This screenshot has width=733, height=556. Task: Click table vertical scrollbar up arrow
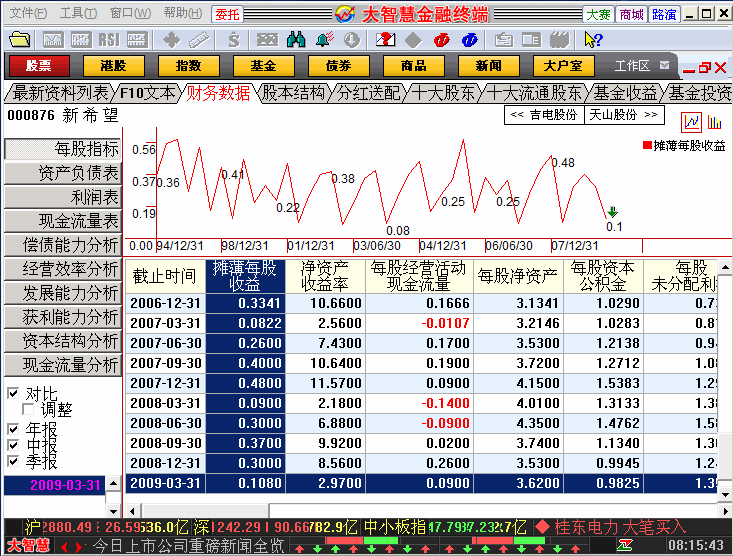[725, 267]
